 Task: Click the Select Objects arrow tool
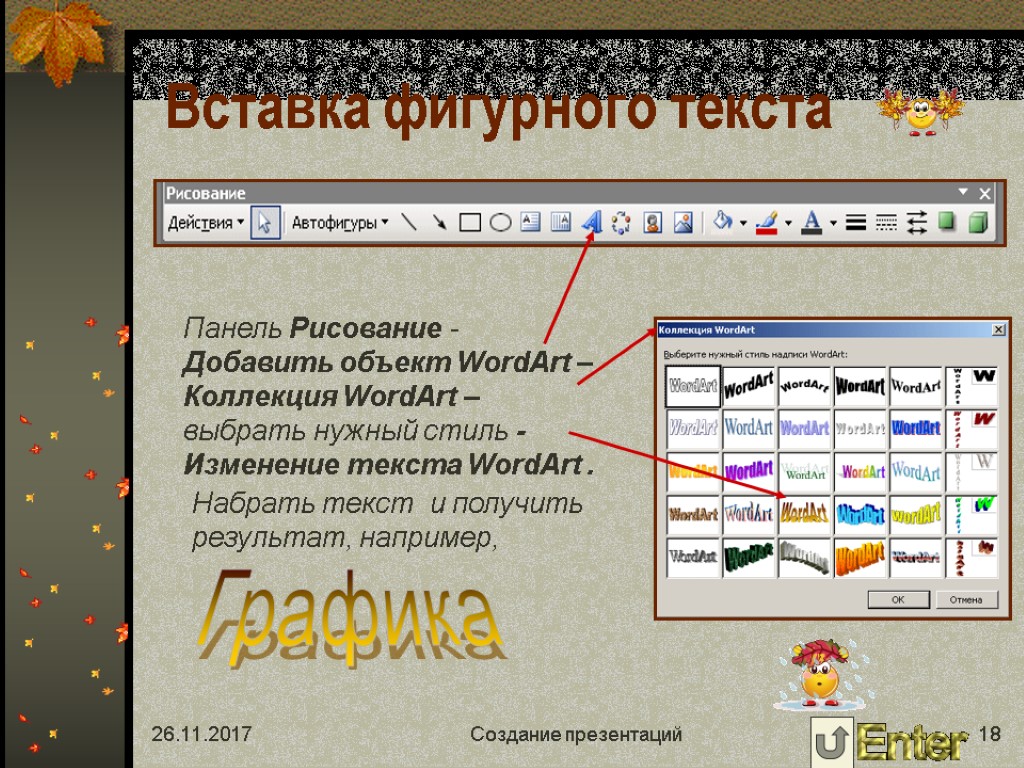265,223
